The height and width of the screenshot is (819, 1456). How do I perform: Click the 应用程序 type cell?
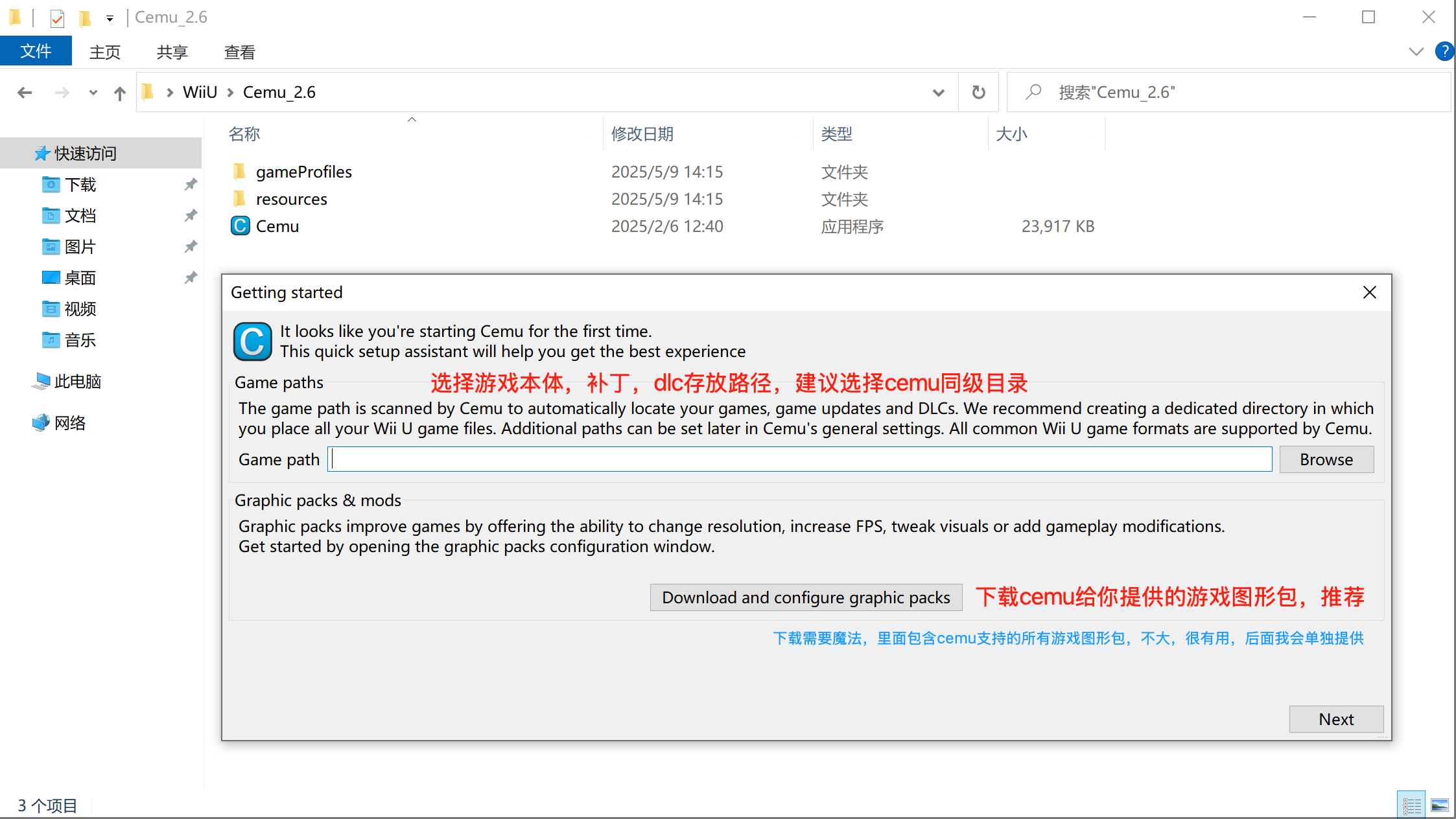click(x=852, y=226)
